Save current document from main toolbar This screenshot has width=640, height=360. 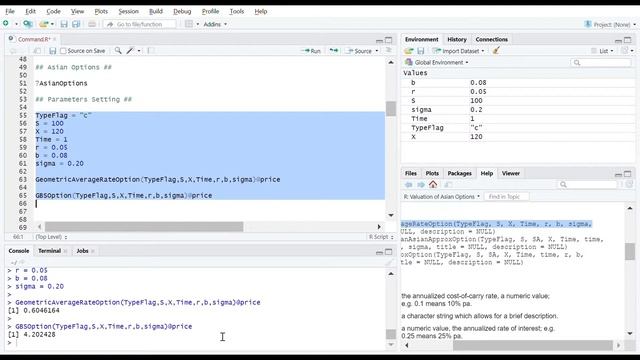[64, 24]
